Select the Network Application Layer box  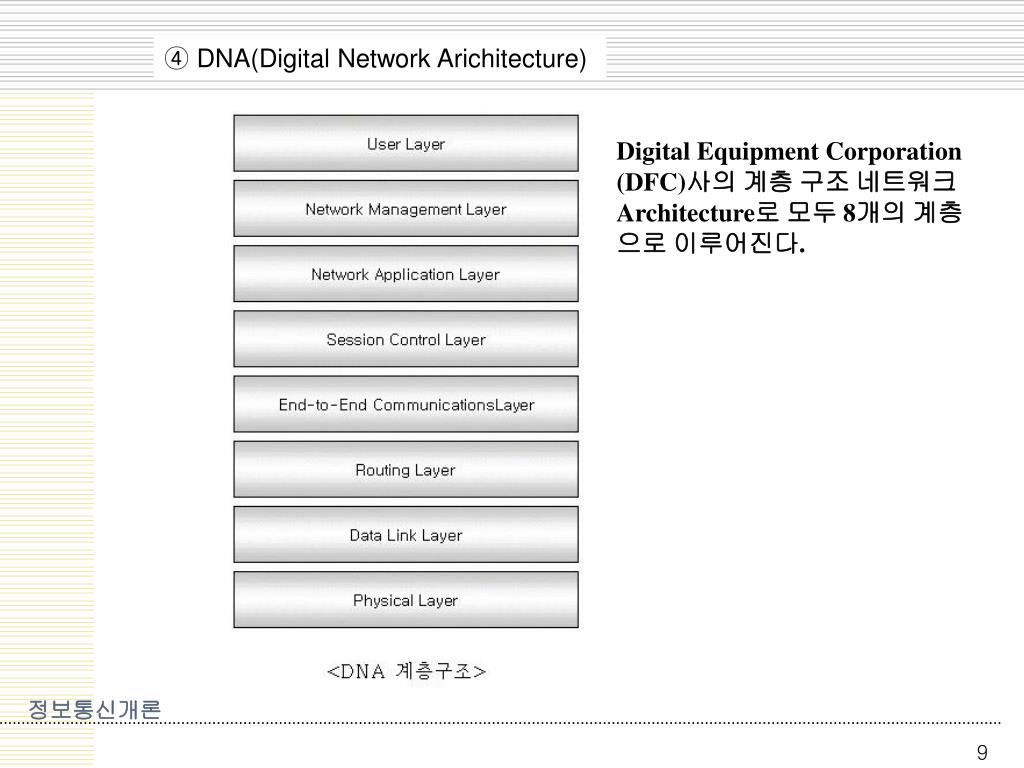(x=406, y=274)
